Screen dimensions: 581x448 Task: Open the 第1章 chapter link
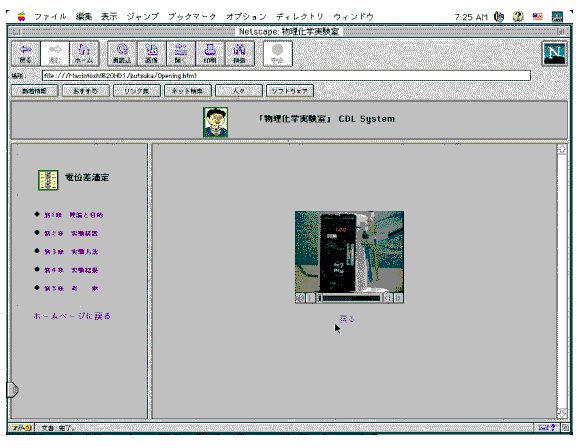click(x=73, y=215)
